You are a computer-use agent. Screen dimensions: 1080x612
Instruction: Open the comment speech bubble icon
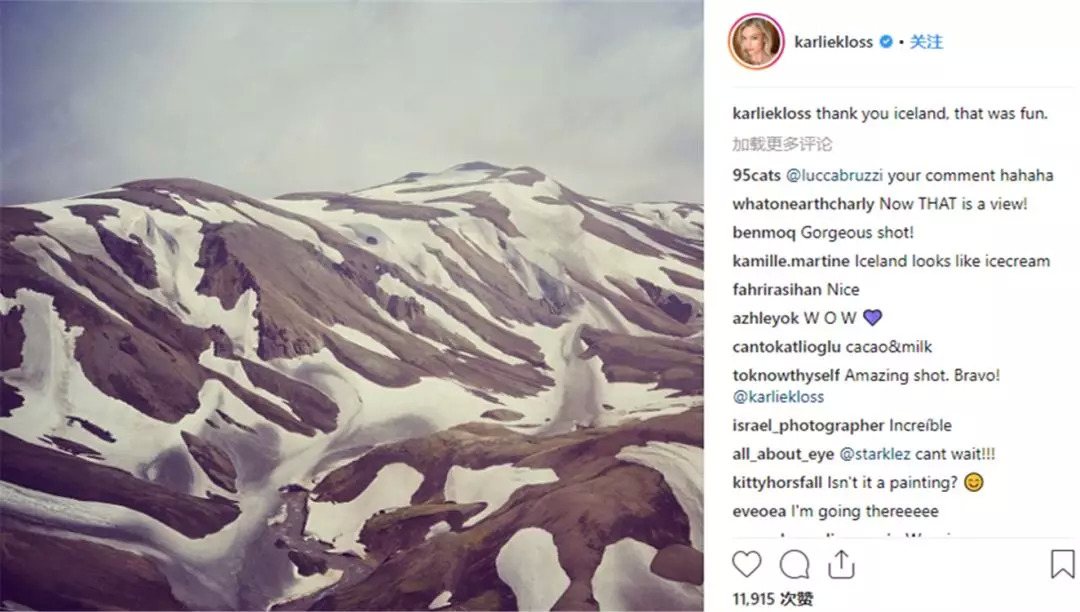(x=794, y=565)
